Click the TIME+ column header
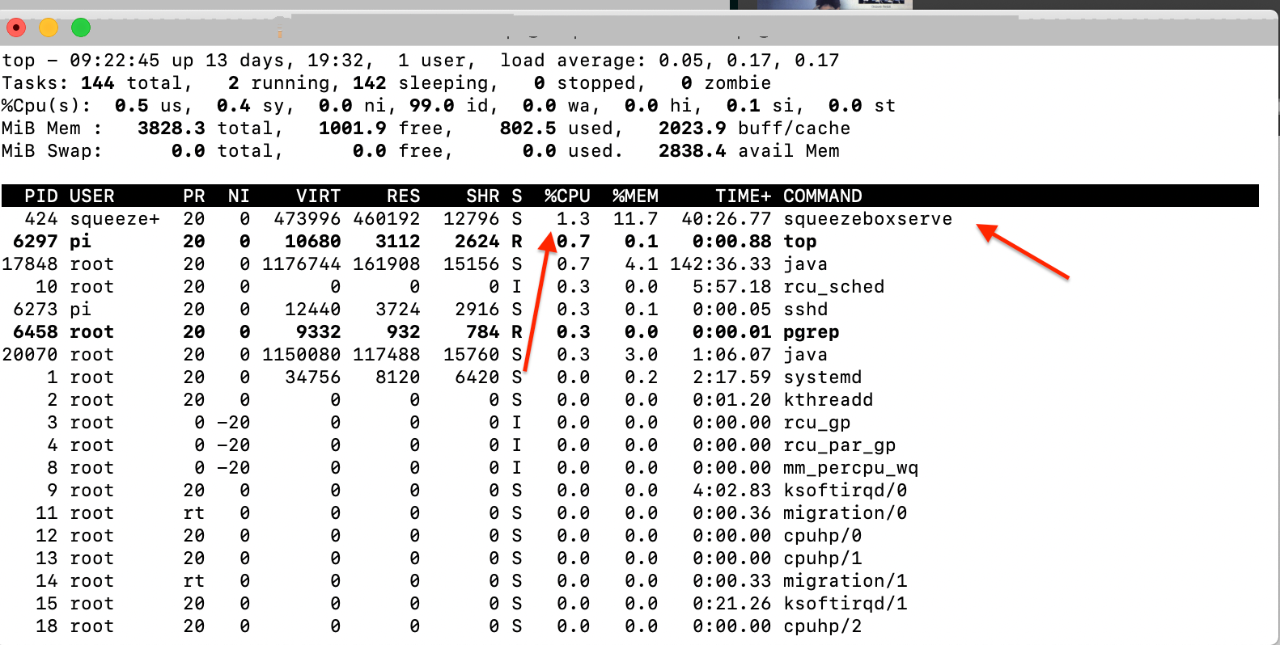This screenshot has height=645, width=1280. tap(743, 196)
